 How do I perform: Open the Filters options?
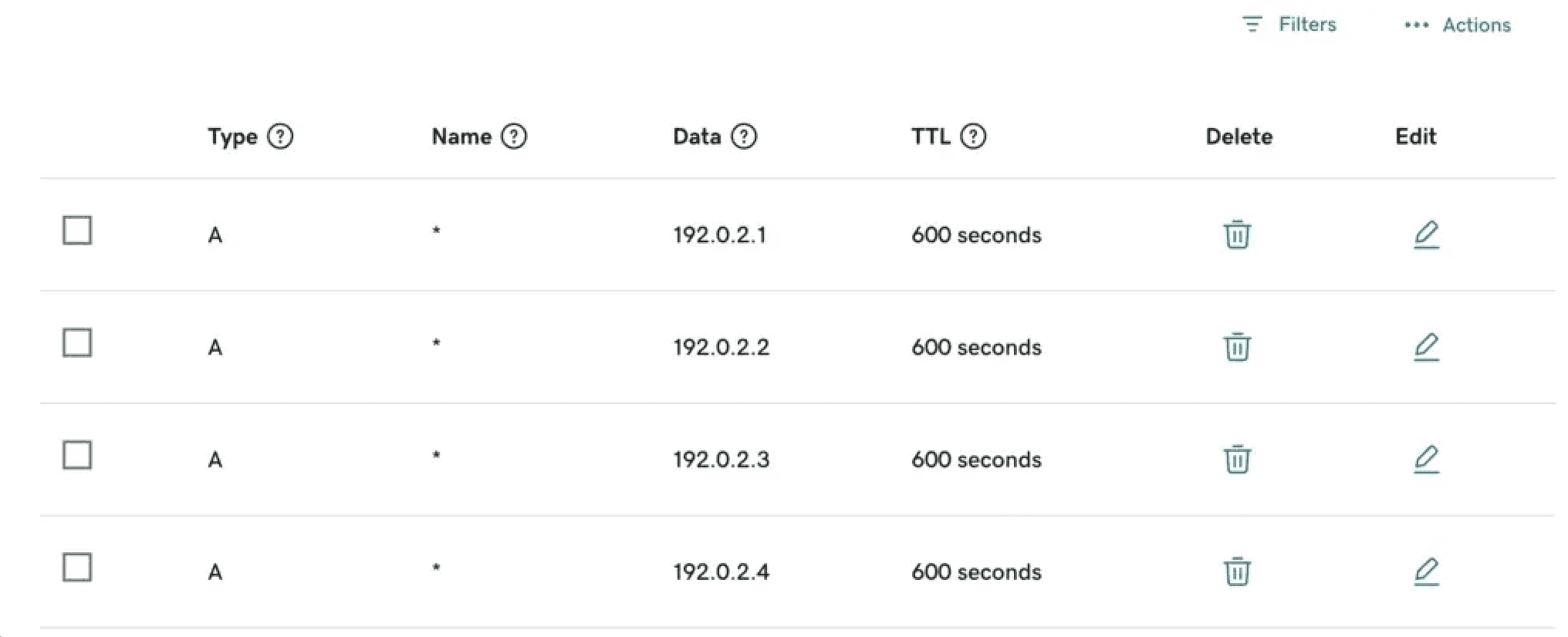pos(1290,25)
